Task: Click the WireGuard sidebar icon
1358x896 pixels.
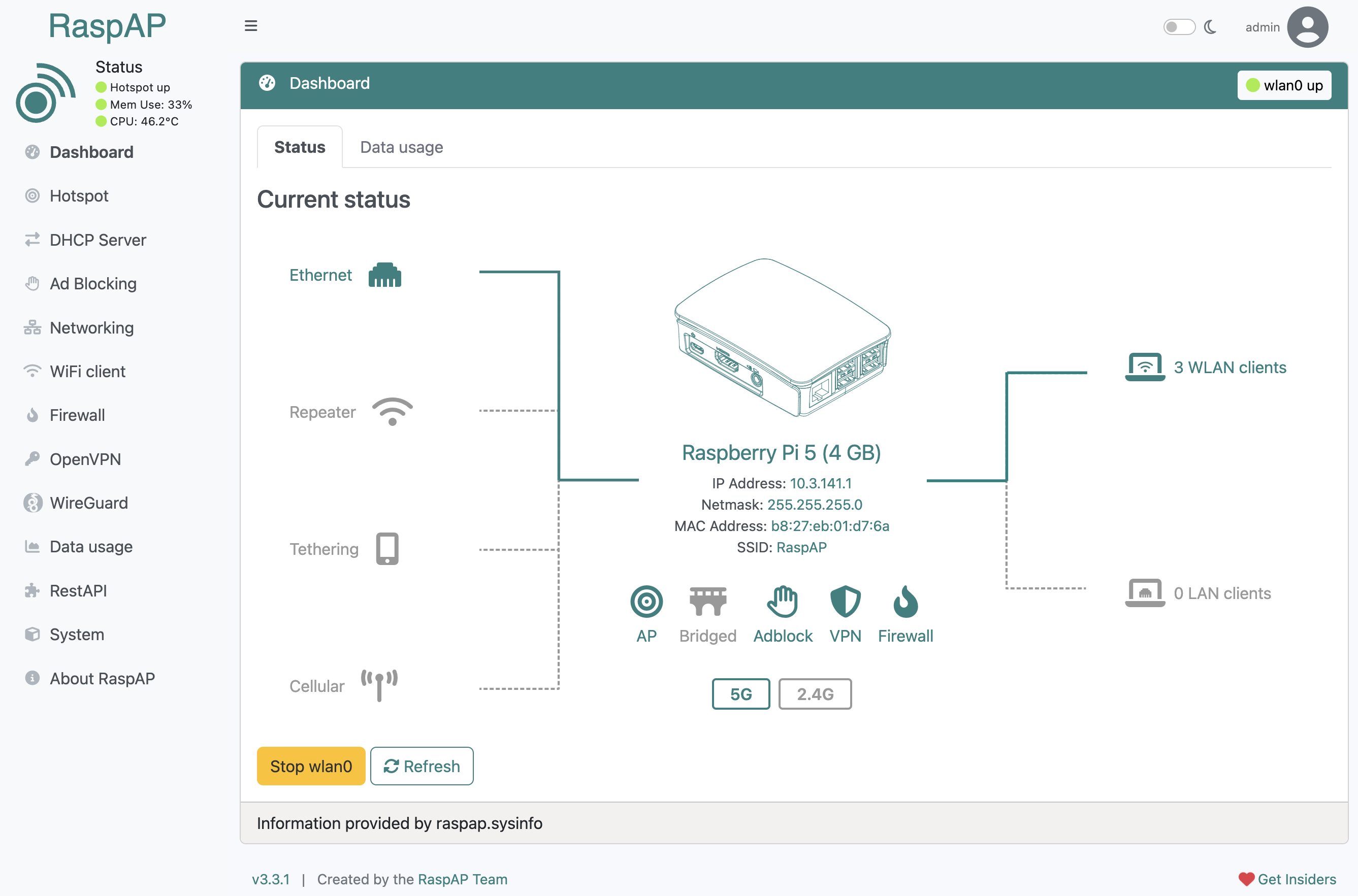Action: click(x=33, y=503)
